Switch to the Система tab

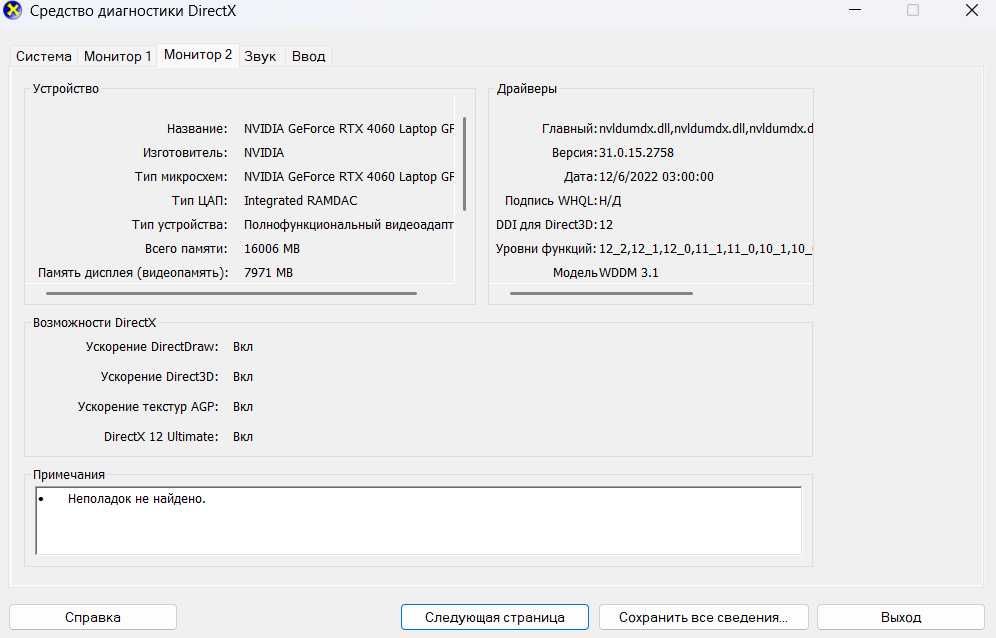coord(43,56)
